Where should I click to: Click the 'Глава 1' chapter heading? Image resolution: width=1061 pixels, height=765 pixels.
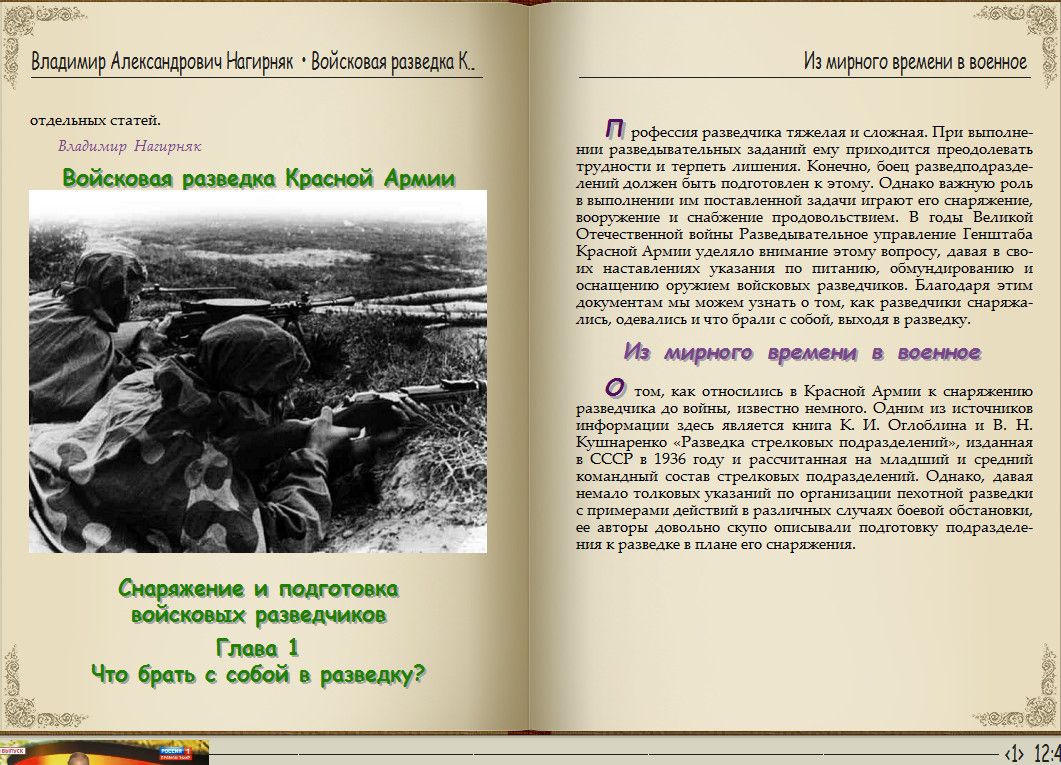click(x=257, y=647)
